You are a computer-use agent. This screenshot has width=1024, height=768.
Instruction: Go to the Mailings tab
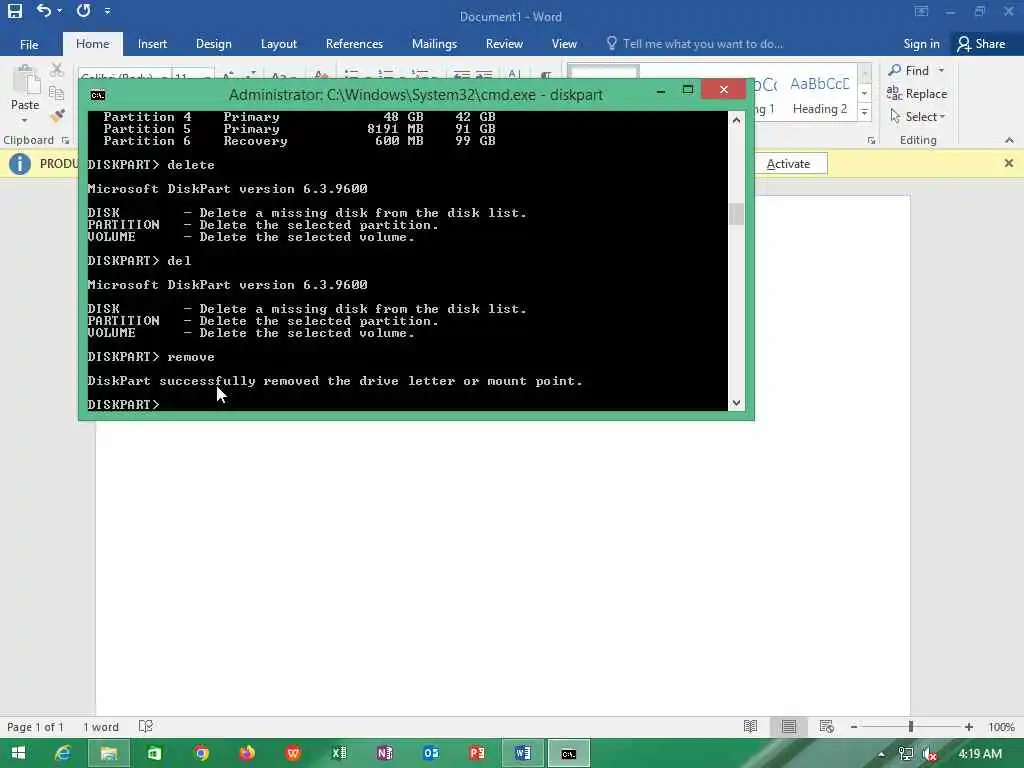coord(434,44)
